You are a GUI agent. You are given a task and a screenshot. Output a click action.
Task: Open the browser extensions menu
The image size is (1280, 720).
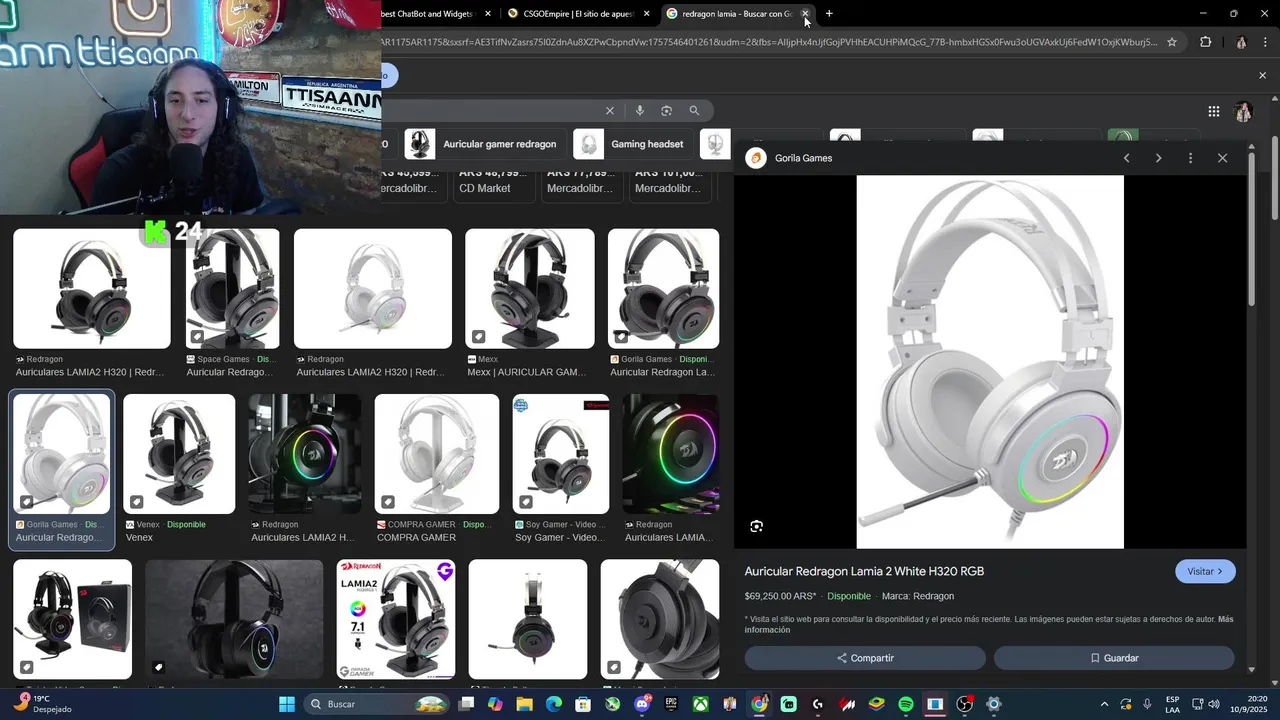1205,42
